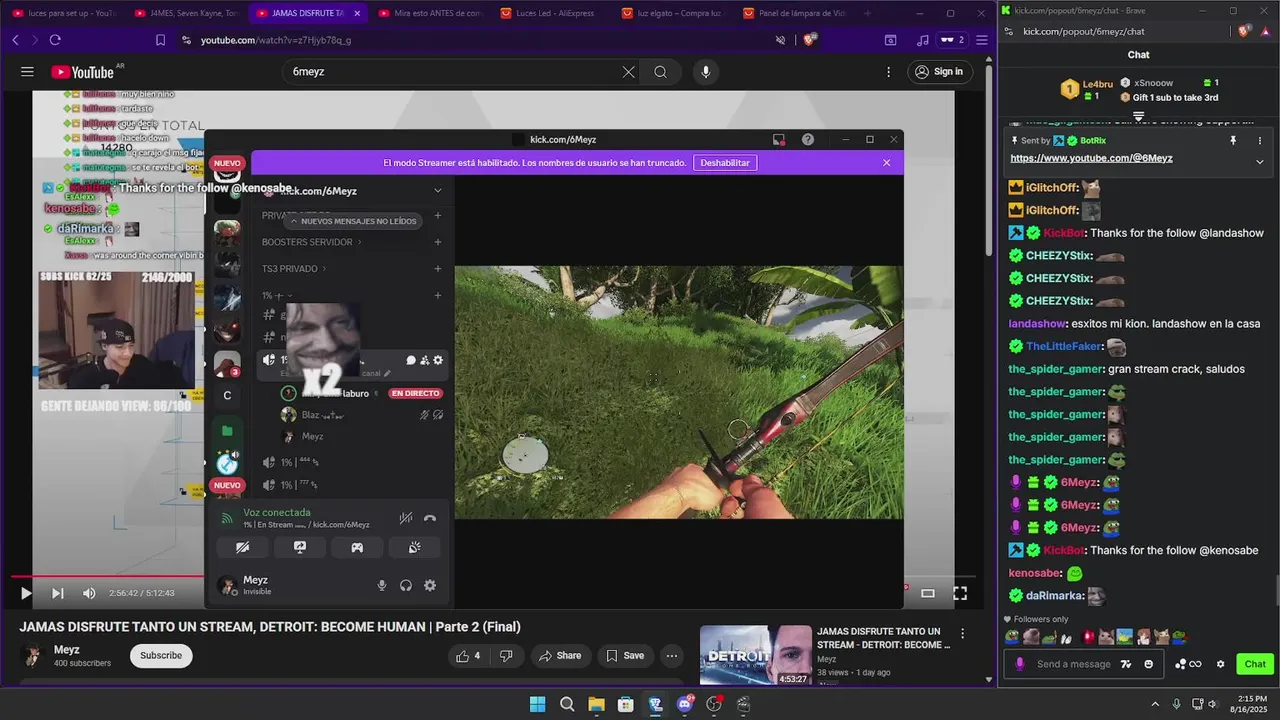The width and height of the screenshot is (1280, 720).
Task: Unpin the BotRix pinned message
Action: [1233, 141]
